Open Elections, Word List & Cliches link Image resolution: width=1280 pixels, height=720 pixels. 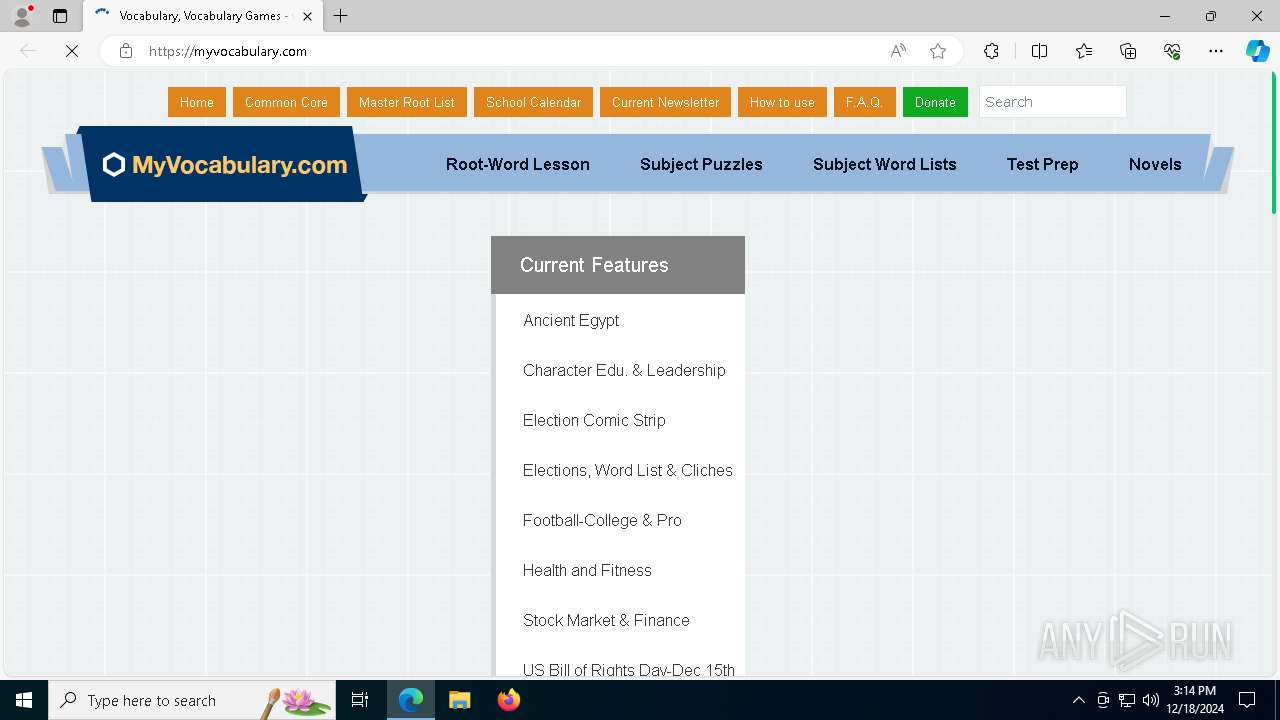point(628,470)
